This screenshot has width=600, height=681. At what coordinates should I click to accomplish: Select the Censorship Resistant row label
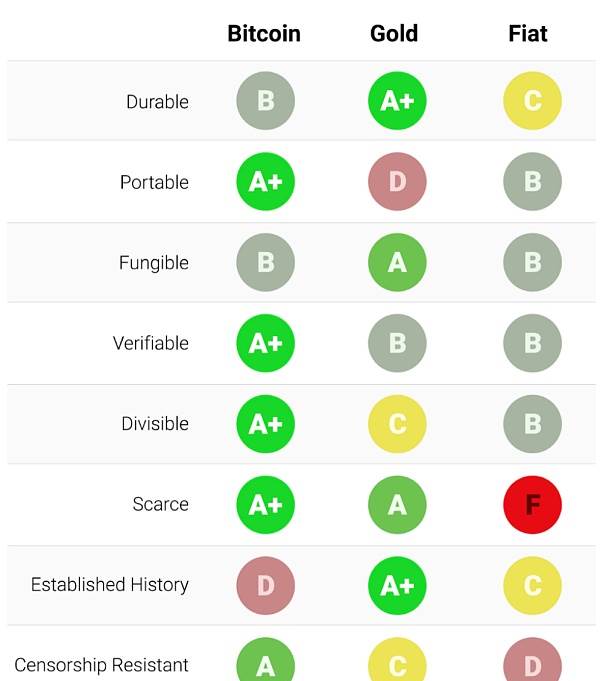coord(101,665)
